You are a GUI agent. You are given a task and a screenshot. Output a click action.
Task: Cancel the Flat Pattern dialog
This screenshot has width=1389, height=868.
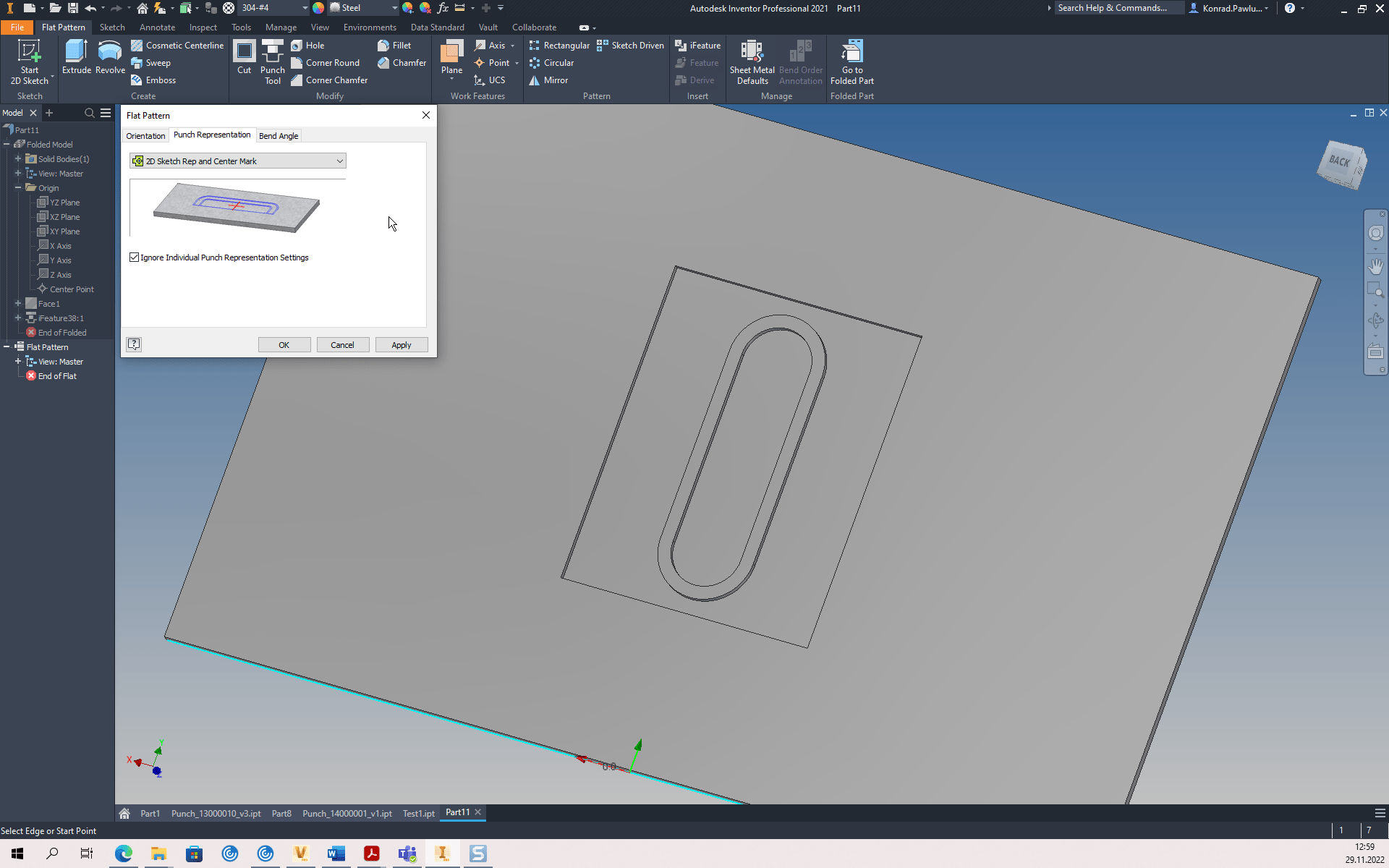click(x=342, y=344)
